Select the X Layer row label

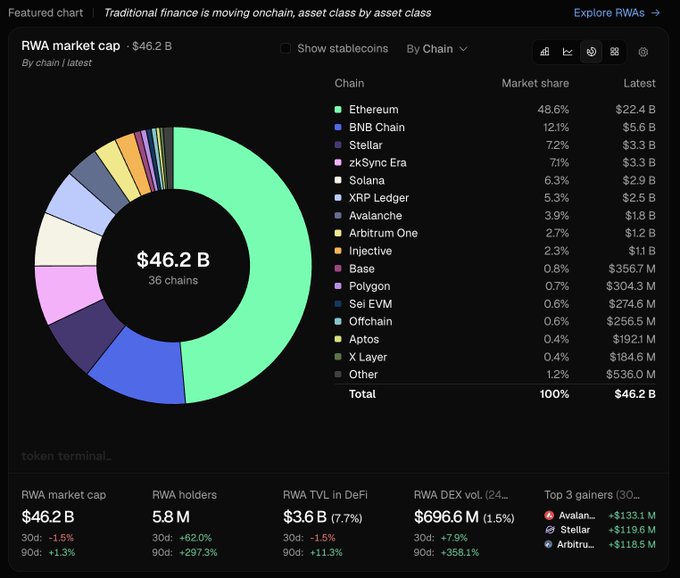(x=368, y=357)
